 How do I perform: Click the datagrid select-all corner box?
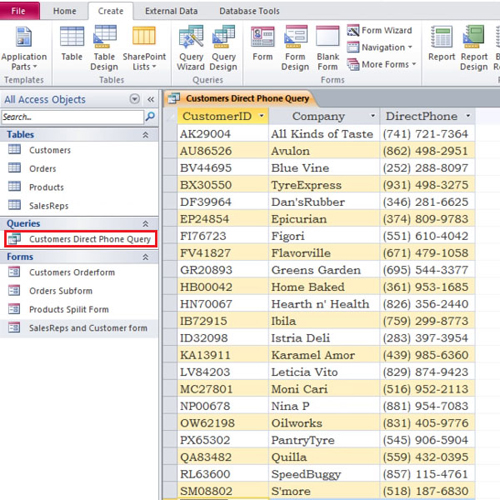(170, 116)
